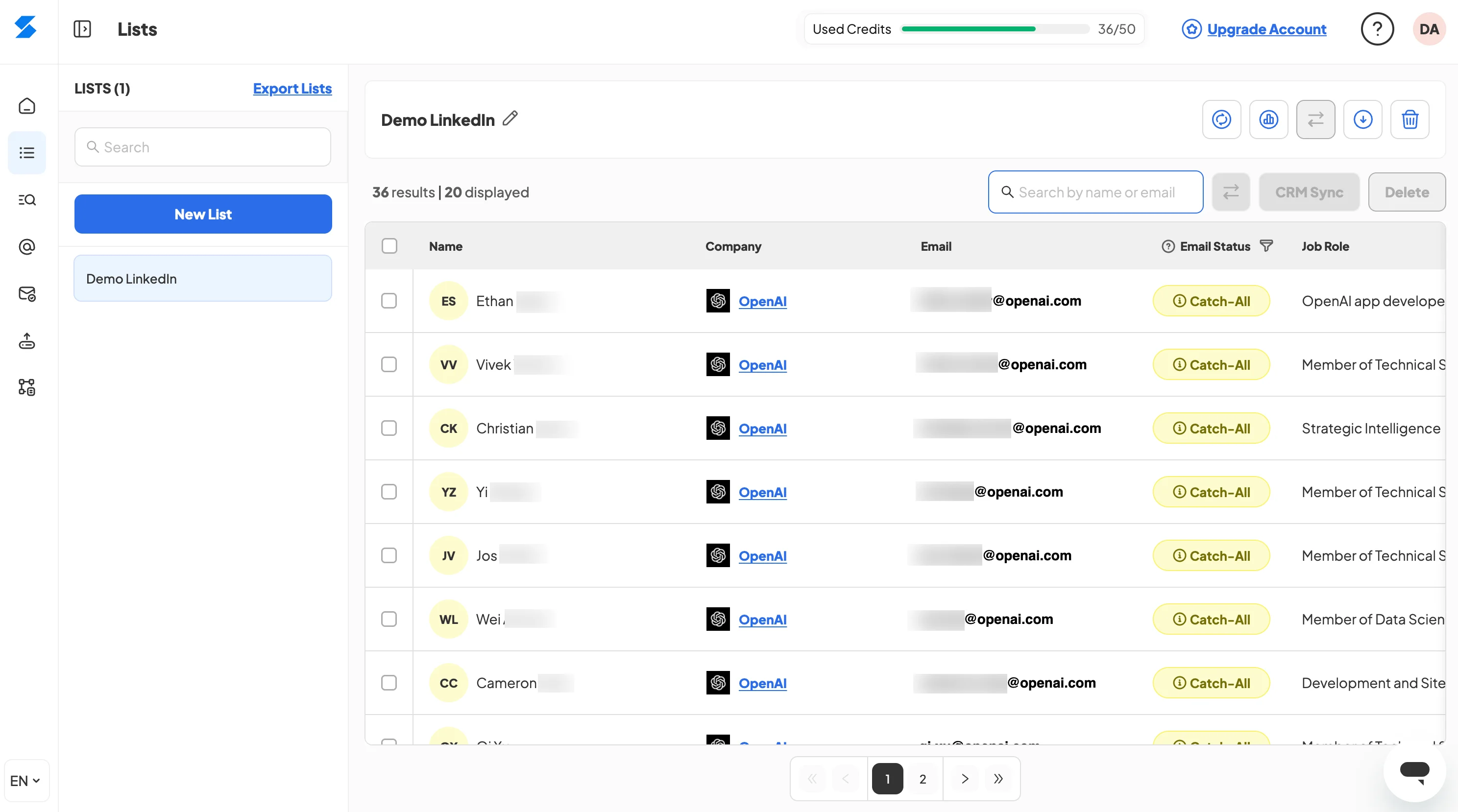Toggle the sidebar panel collapse icon

(82, 29)
